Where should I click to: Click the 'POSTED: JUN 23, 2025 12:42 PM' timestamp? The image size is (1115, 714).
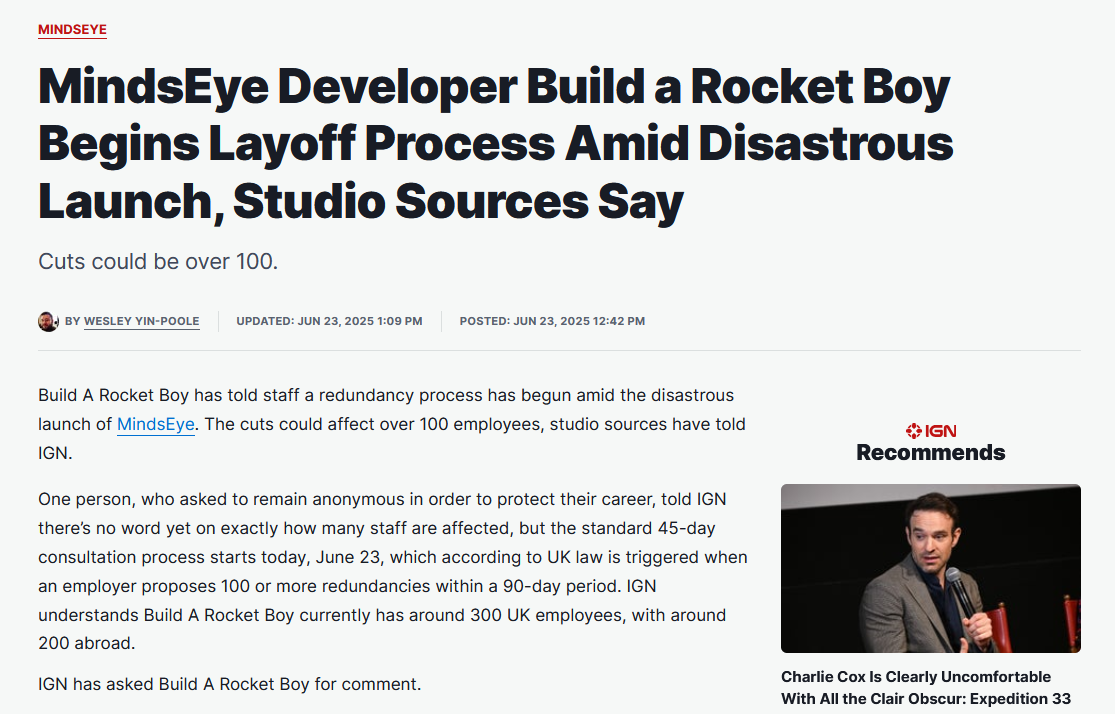coord(553,321)
